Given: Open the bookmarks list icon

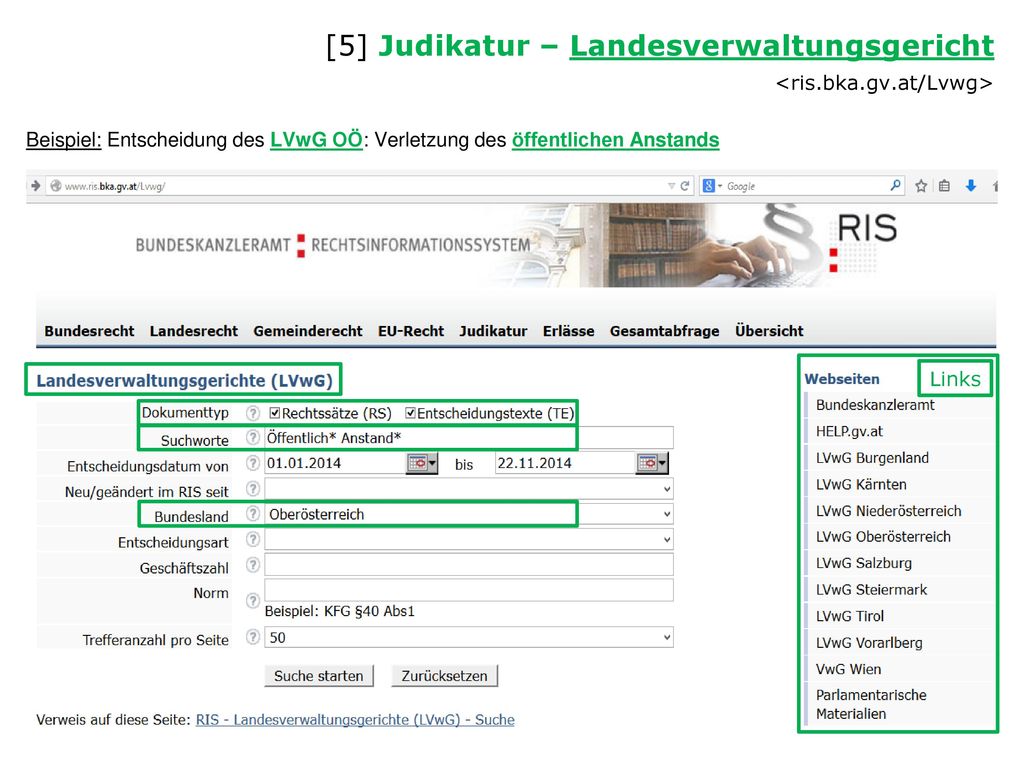Looking at the screenshot, I should point(944,186).
